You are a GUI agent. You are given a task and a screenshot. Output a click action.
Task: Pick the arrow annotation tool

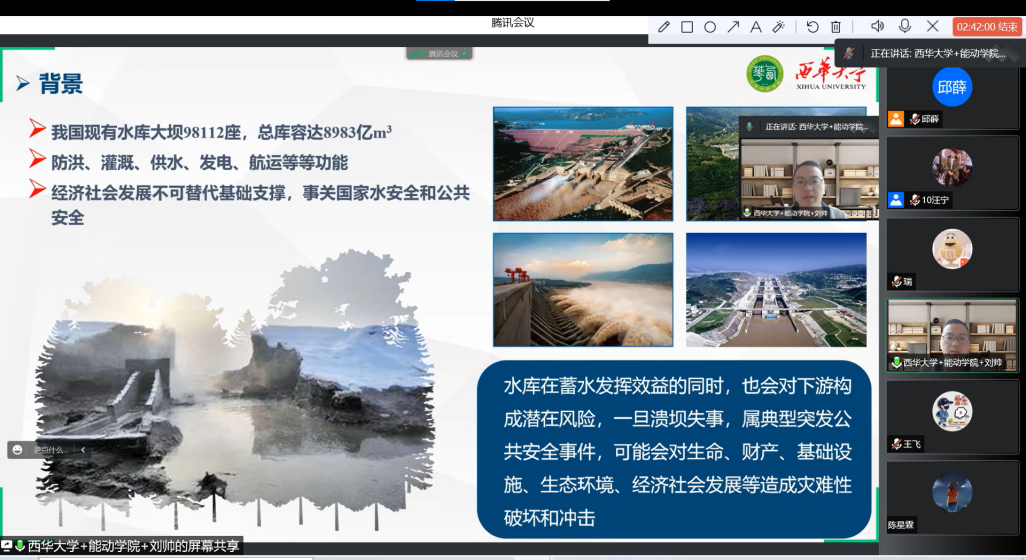pyautogui.click(x=733, y=27)
